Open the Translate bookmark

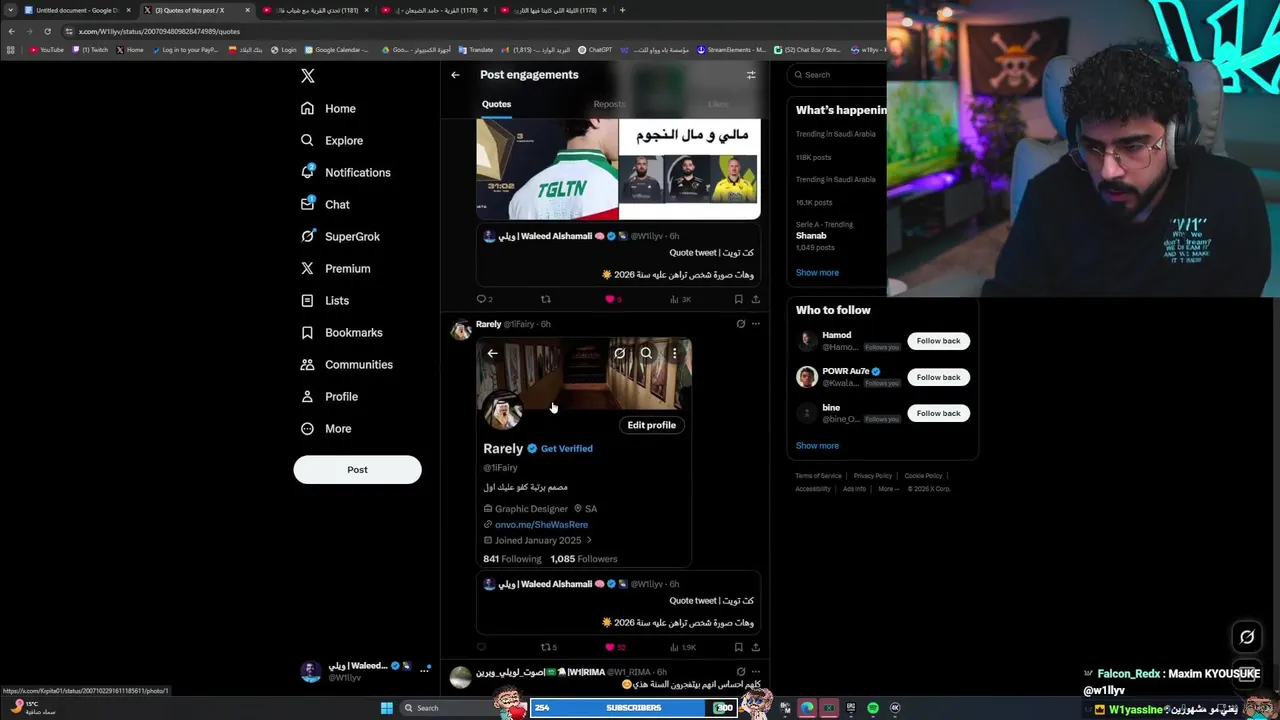476,49
